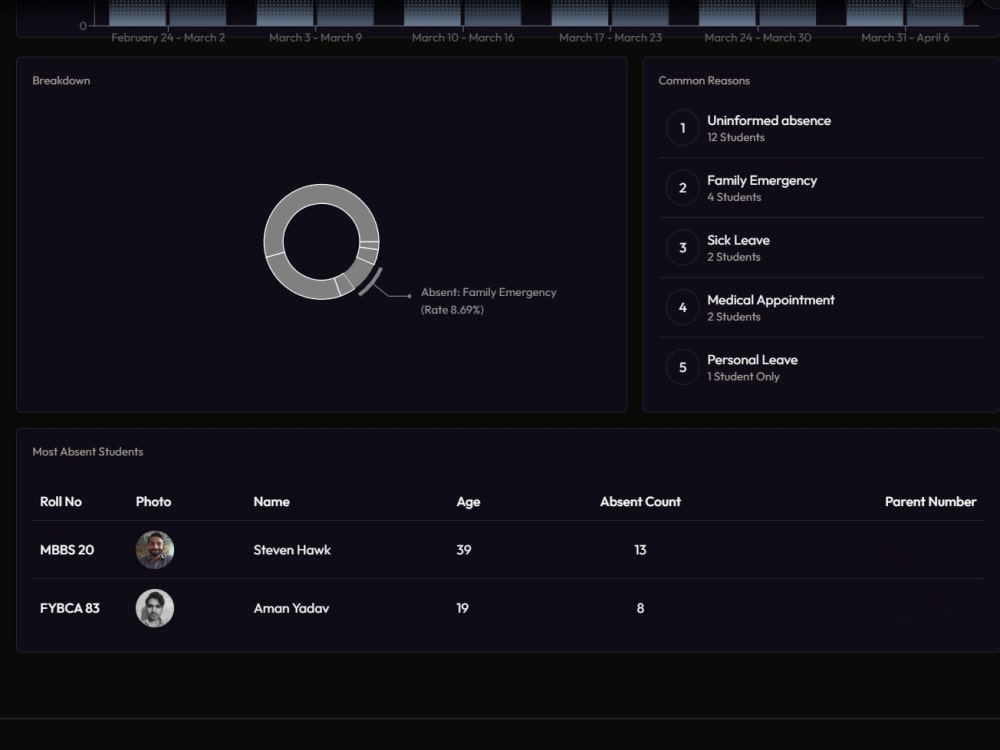The height and width of the screenshot is (750, 1000).
Task: Click the Absent Count column header
Action: pyautogui.click(x=640, y=502)
